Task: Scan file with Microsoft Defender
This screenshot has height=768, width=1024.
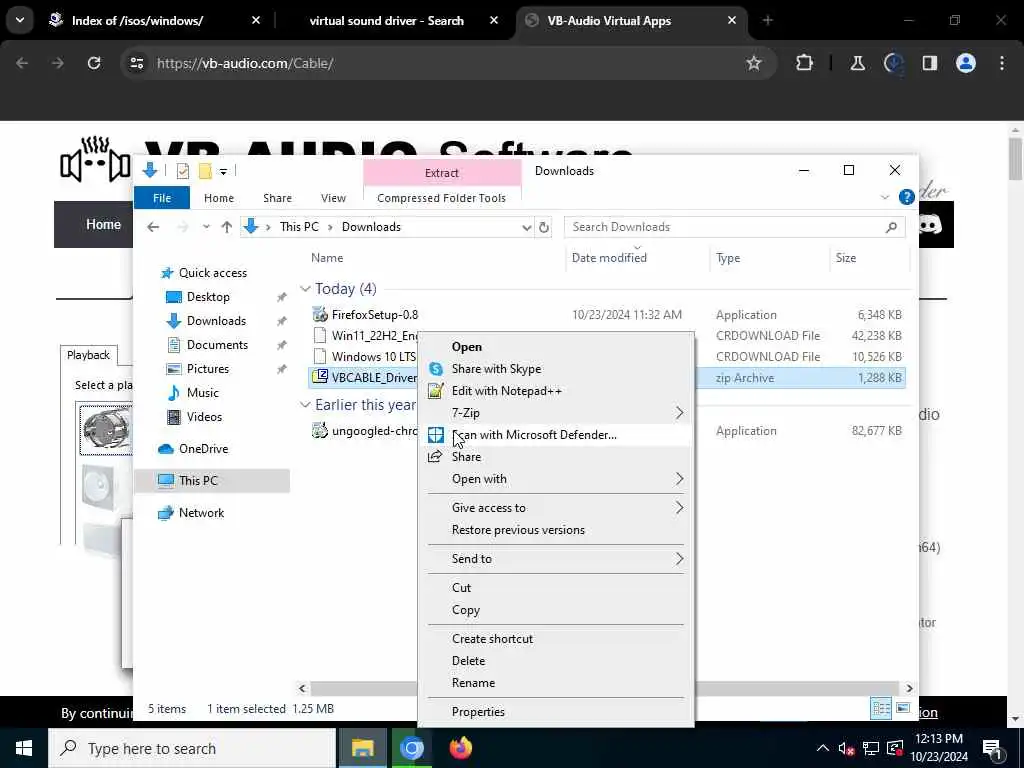Action: 558,435
